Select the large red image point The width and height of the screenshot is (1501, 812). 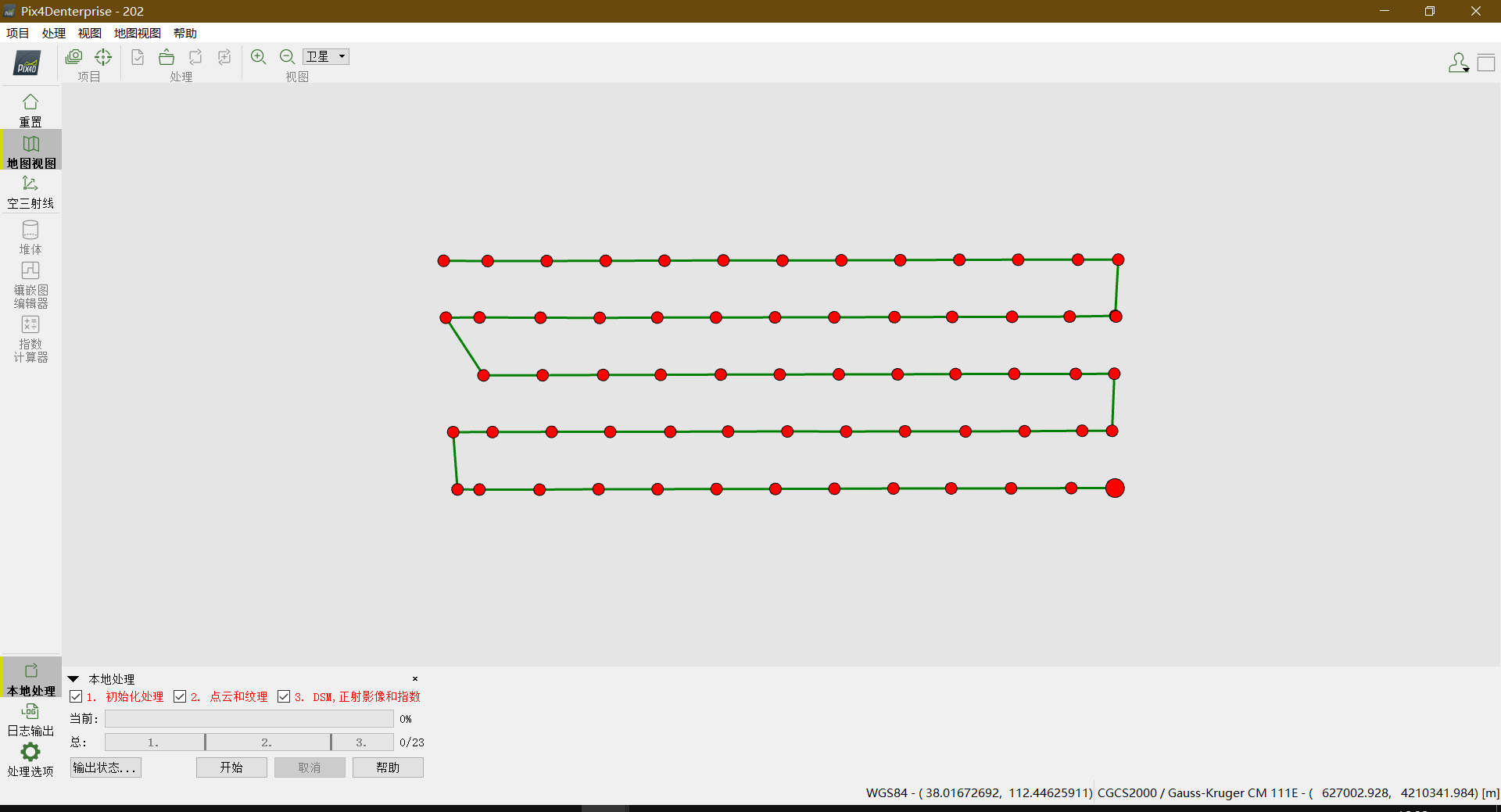1115,488
